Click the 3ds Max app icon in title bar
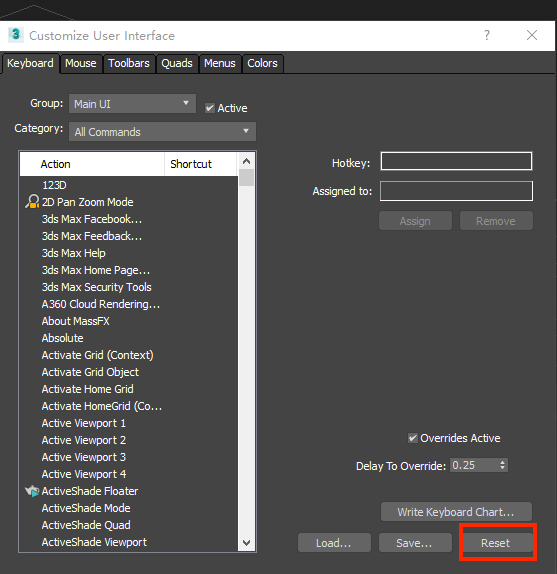The image size is (557, 574). 15,35
